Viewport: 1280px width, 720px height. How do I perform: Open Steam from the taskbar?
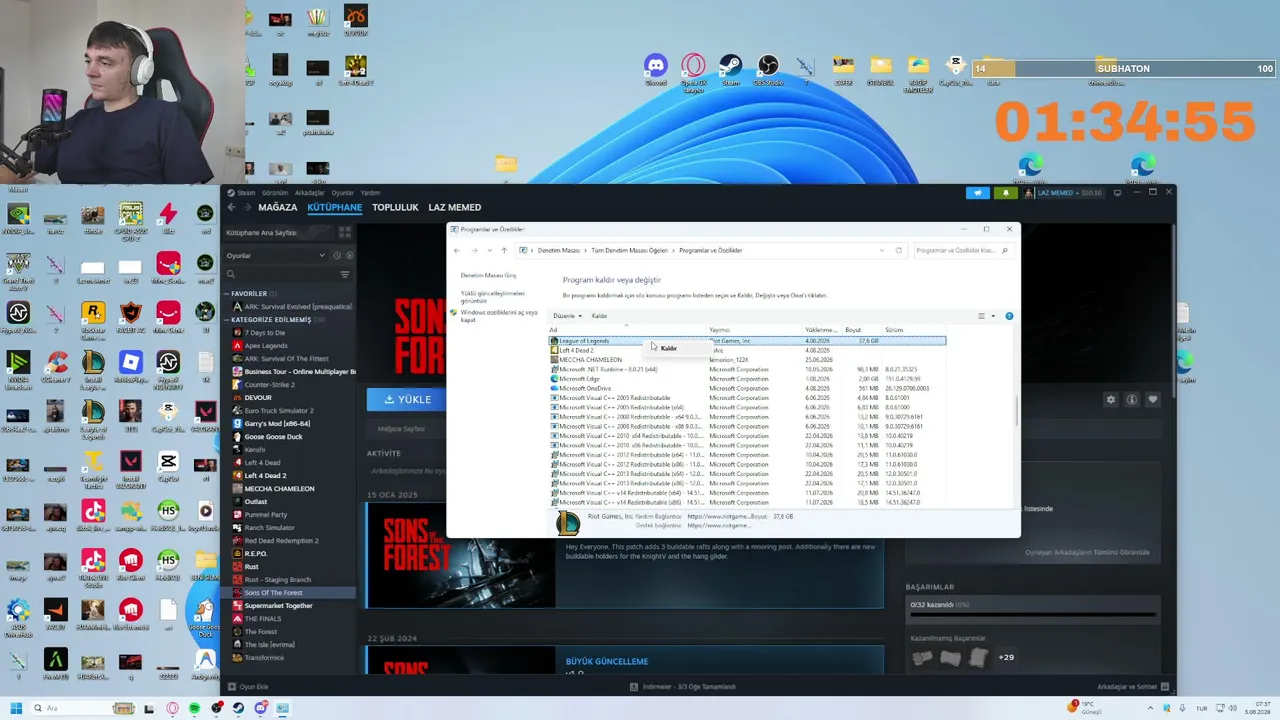click(238, 708)
